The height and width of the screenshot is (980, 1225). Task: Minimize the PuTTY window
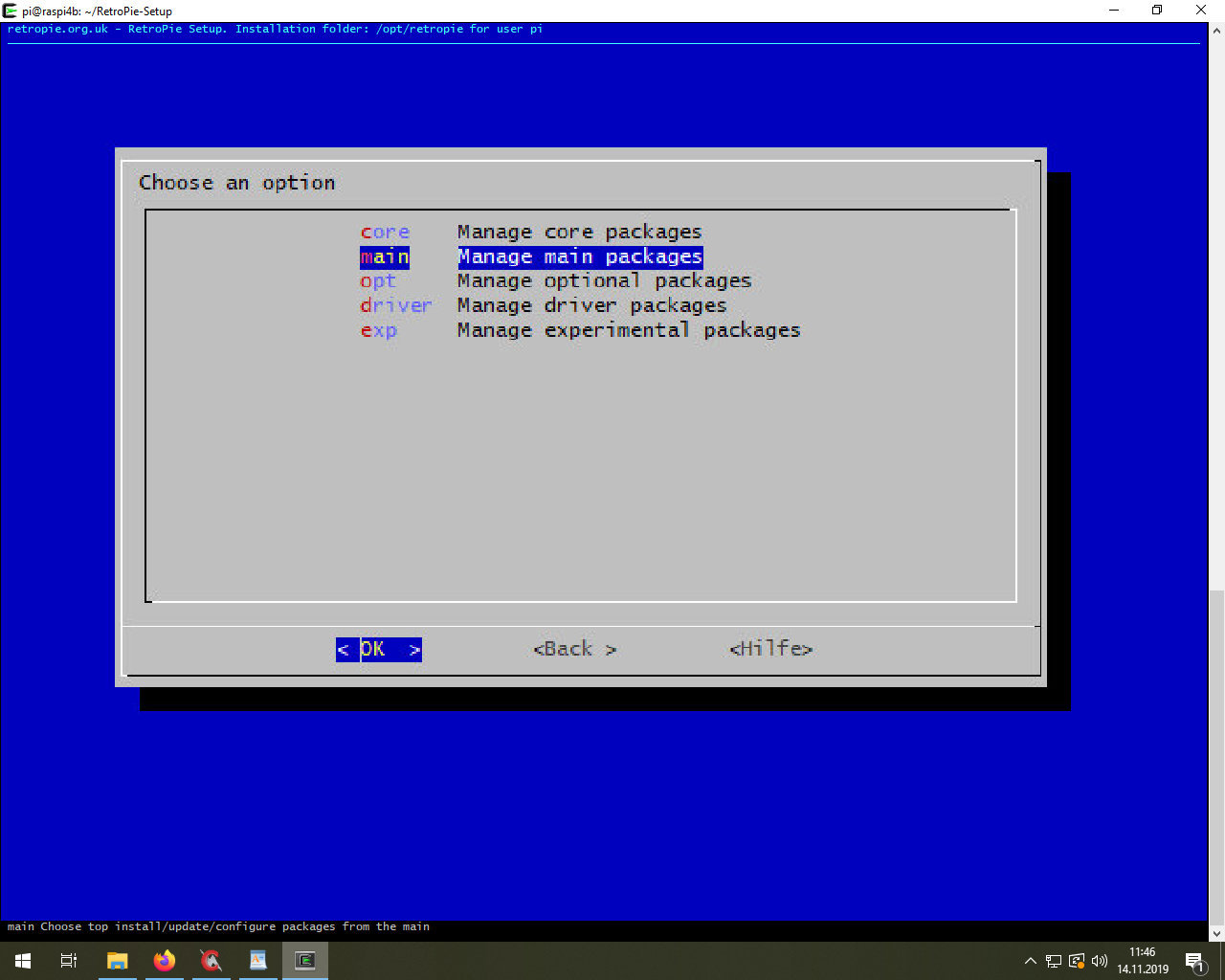tap(1114, 11)
